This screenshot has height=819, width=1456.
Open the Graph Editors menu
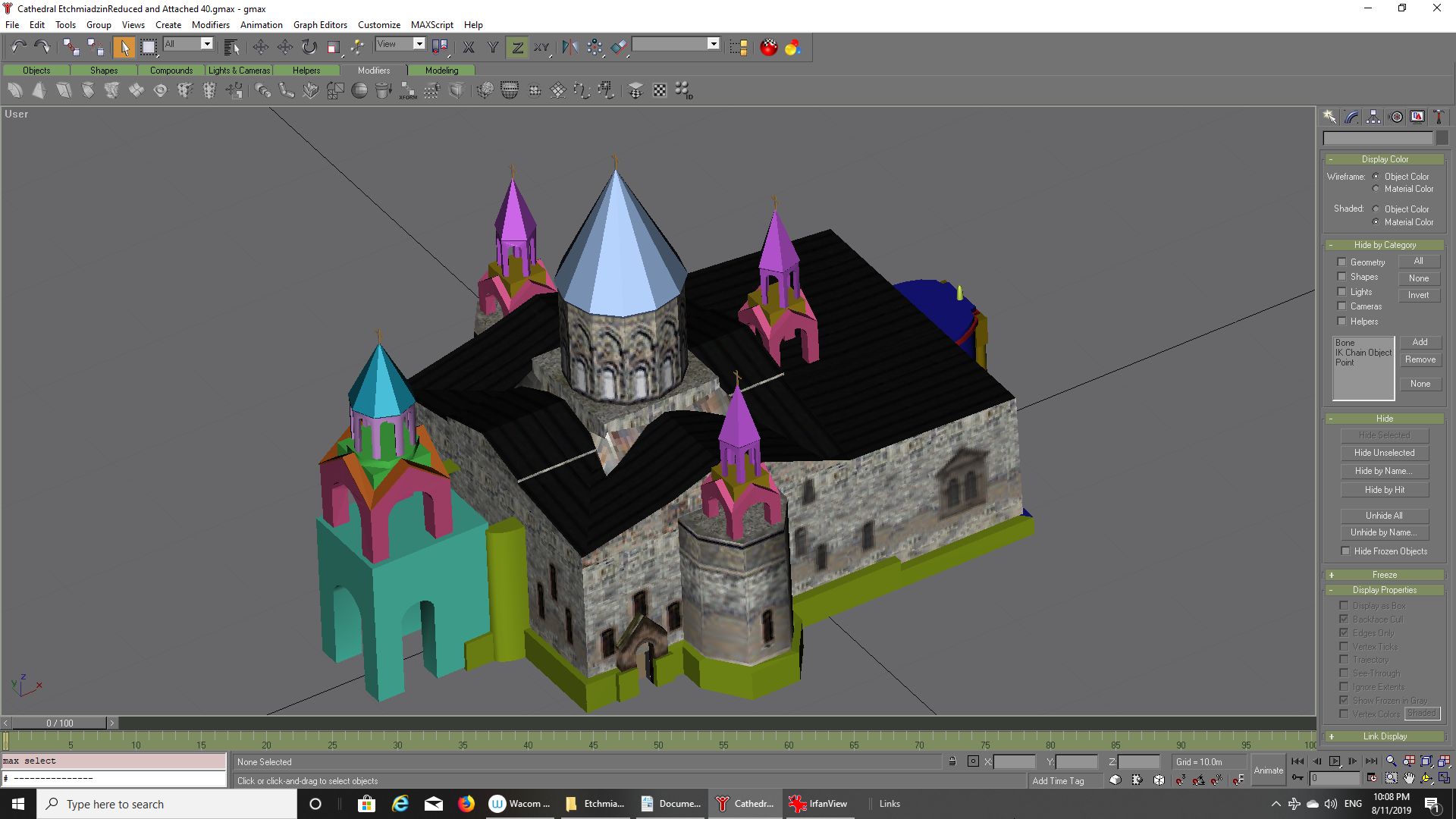320,24
